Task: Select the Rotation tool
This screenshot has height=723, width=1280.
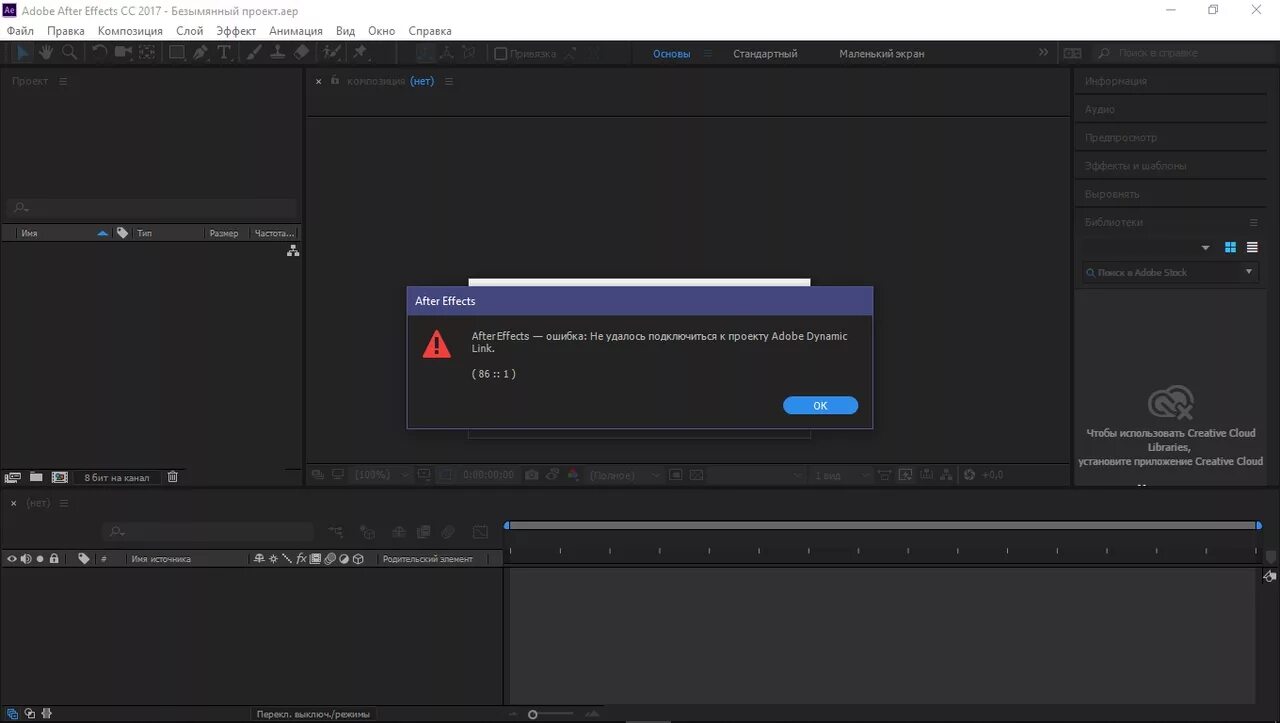Action: coord(100,53)
